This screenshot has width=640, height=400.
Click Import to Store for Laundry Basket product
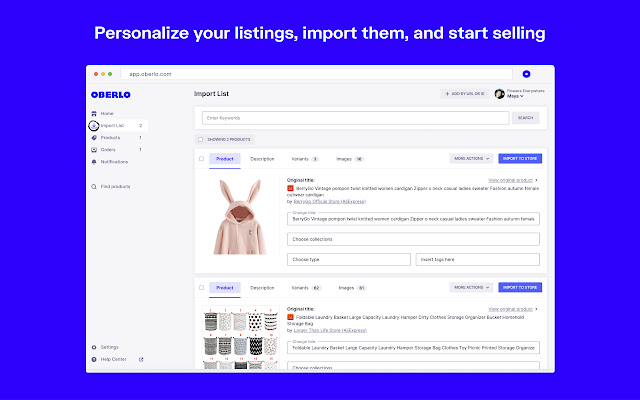click(x=520, y=287)
